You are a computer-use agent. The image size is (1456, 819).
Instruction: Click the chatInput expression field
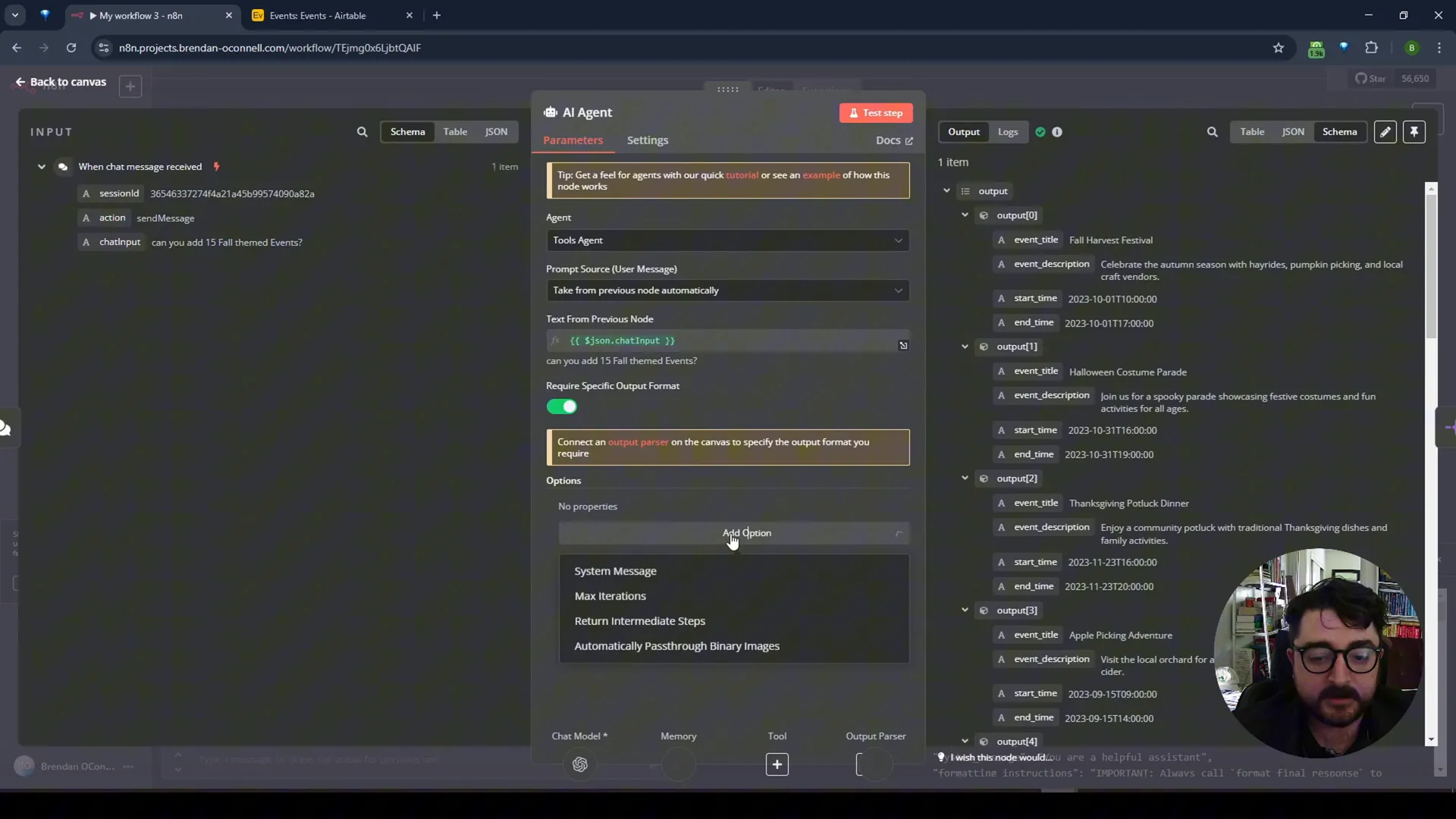[727, 341]
